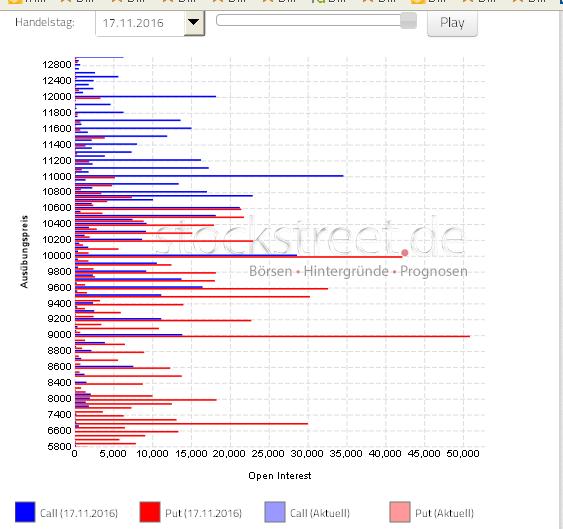Click the x-axis label '25,000'
Screen dimensions: 563x529
[x=268, y=454]
